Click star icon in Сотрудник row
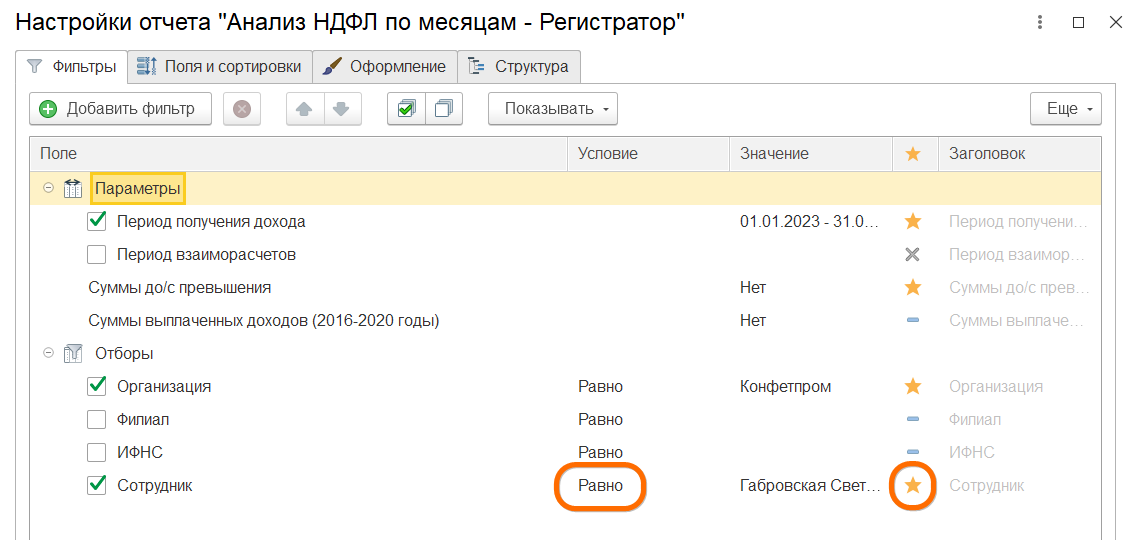This screenshot has height=540, width=1140. coord(912,485)
